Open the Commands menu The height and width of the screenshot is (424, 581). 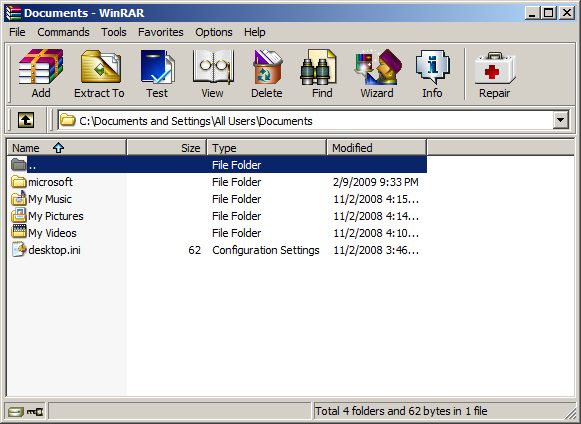coord(63,32)
